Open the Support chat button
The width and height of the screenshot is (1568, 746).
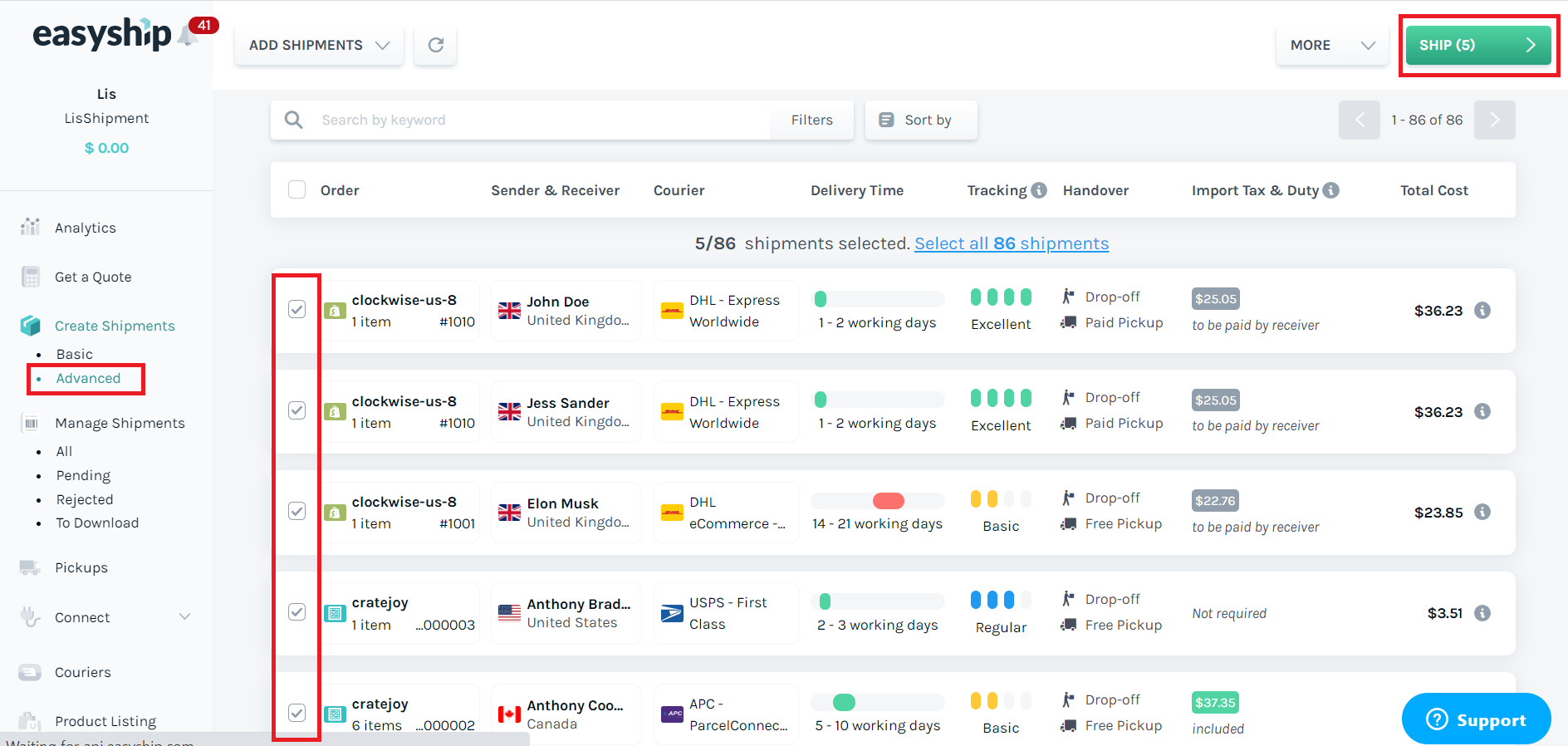click(x=1476, y=719)
